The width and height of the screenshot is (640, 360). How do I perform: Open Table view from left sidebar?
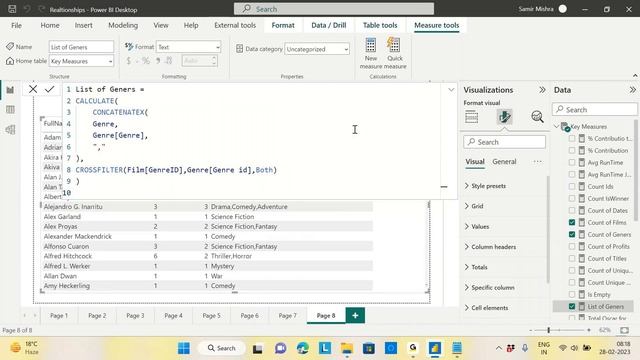(x=10, y=109)
